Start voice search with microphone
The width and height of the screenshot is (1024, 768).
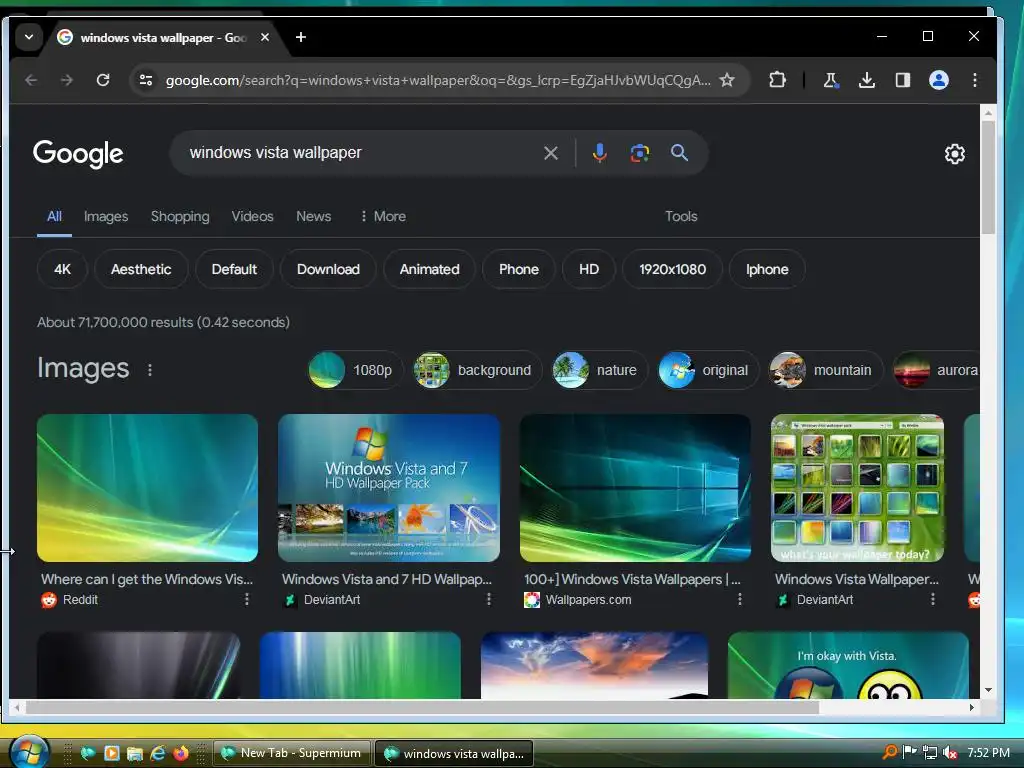click(x=599, y=153)
